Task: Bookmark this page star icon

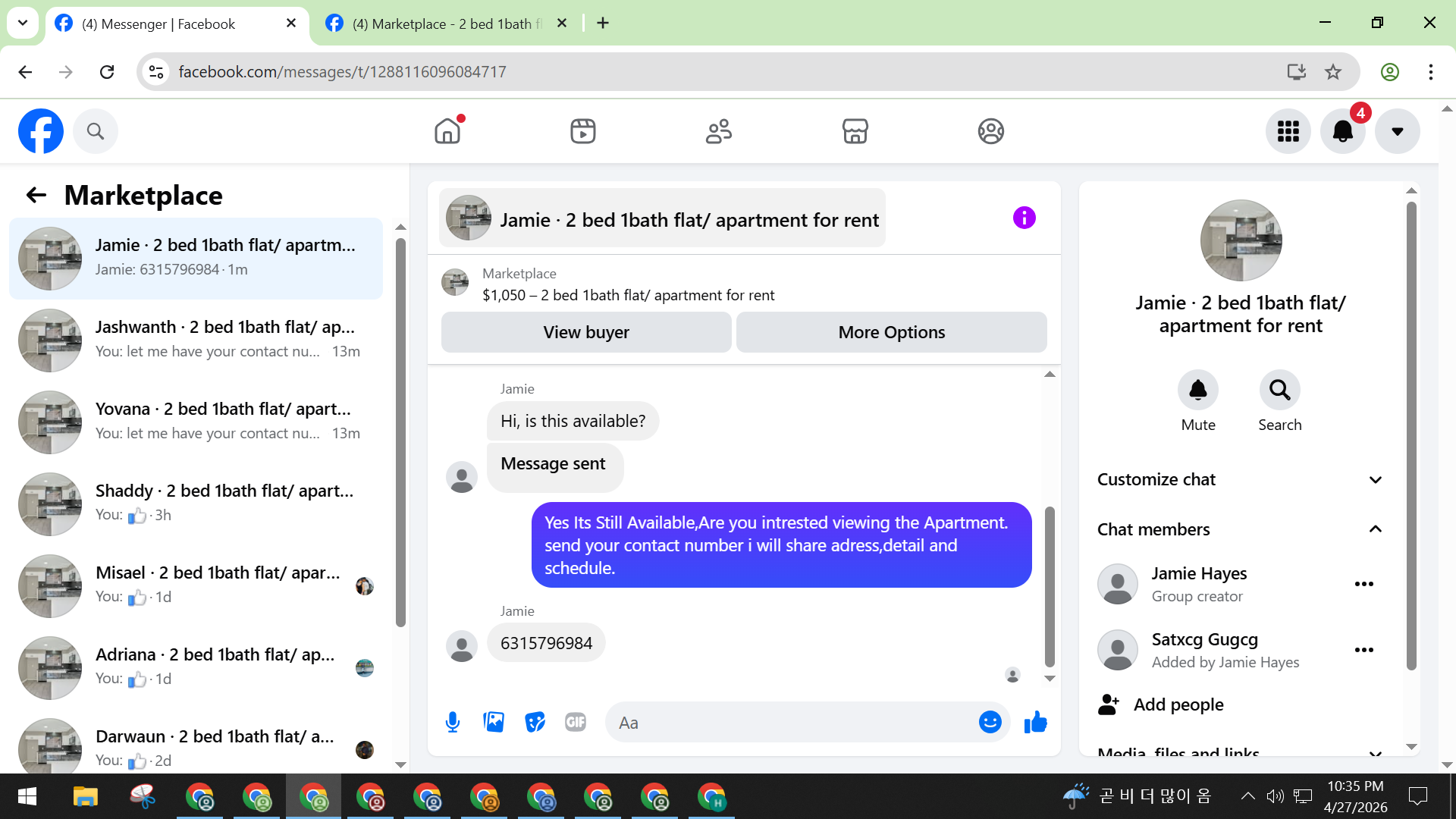Action: (x=1333, y=72)
